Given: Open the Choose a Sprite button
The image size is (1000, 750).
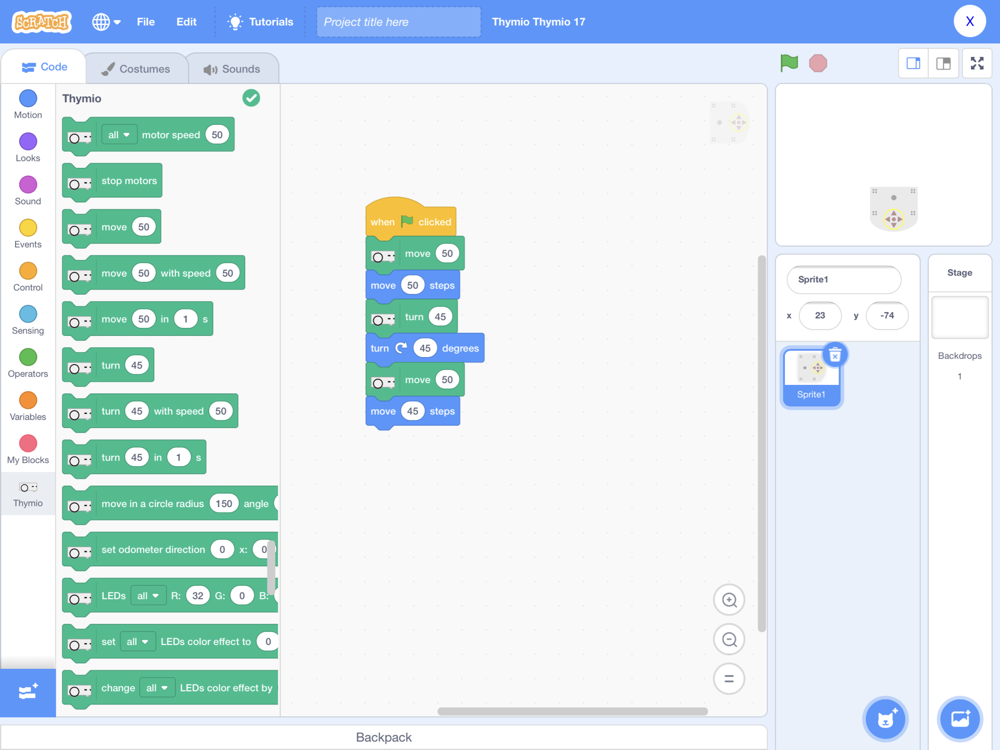Looking at the screenshot, I should click(x=885, y=719).
